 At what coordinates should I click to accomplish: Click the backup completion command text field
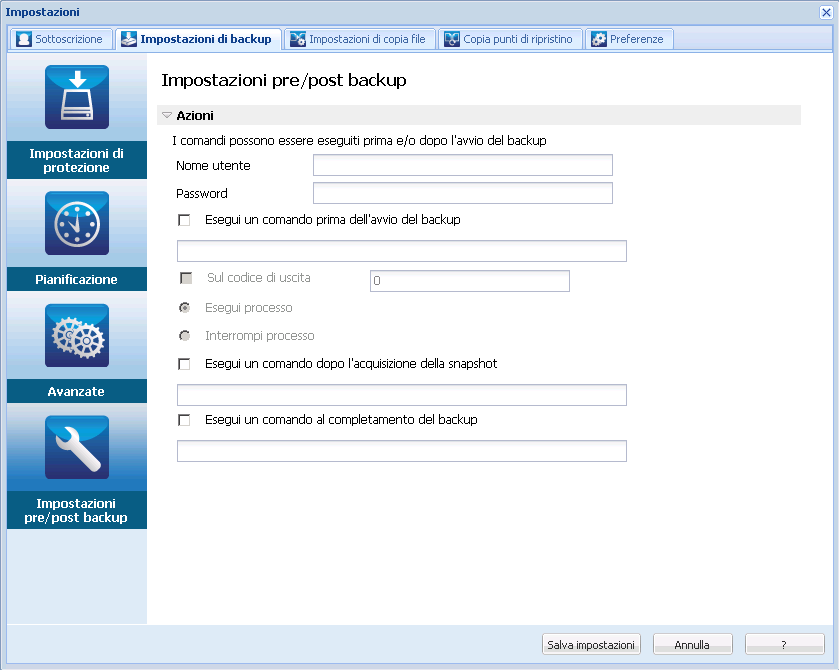coord(402,451)
